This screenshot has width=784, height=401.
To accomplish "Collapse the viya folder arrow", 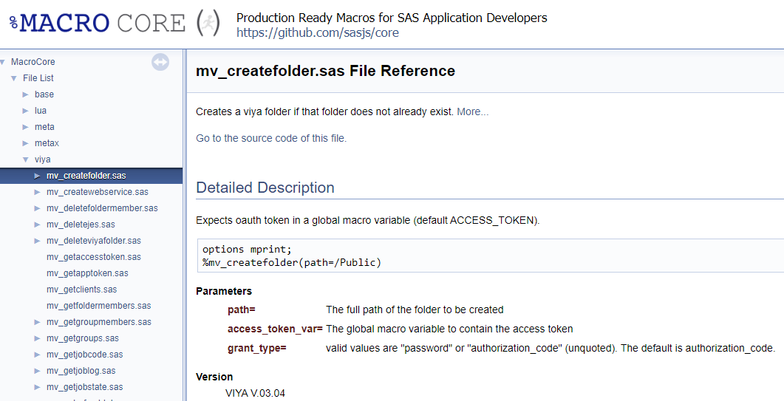I will point(26,159).
